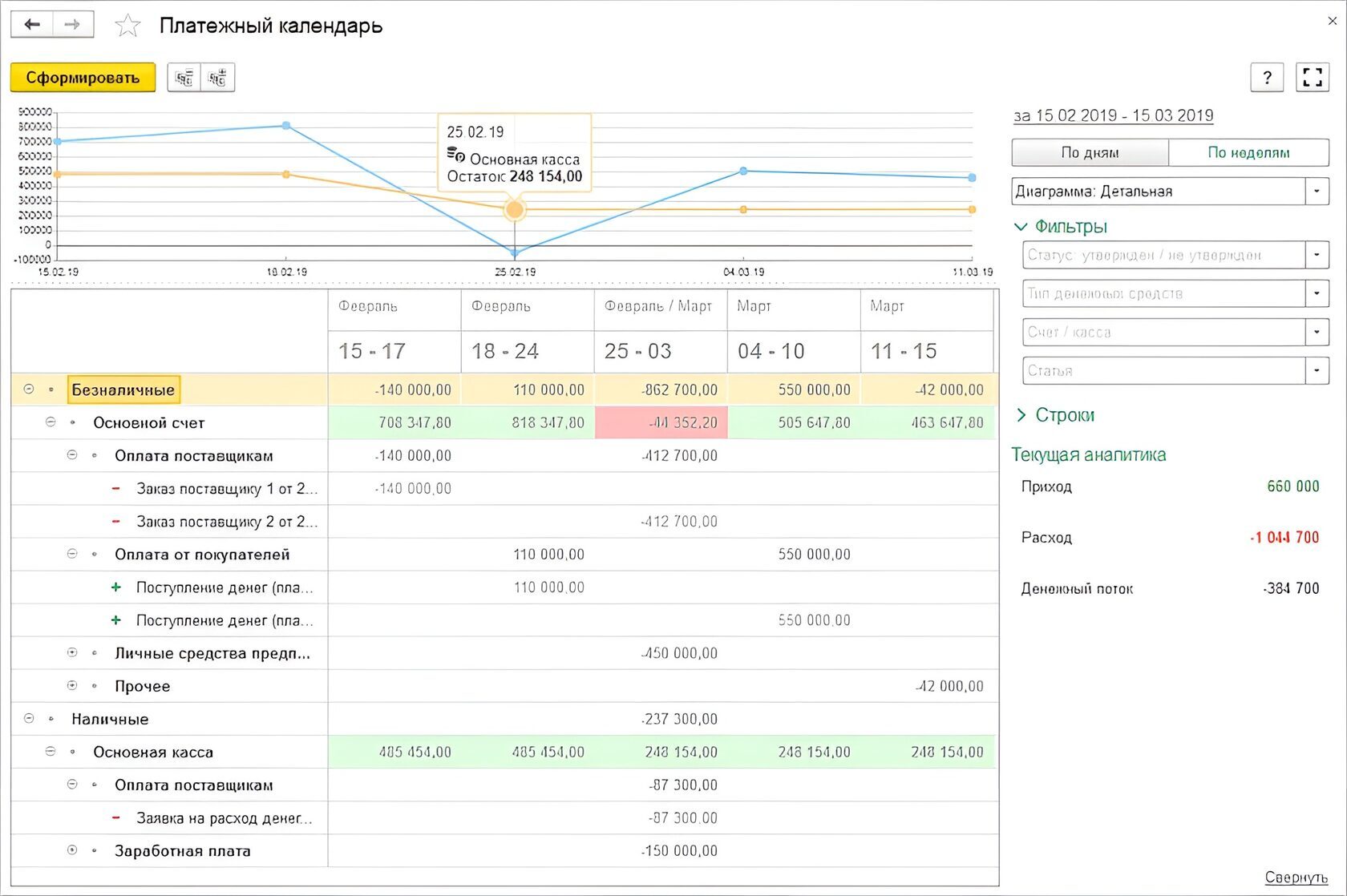1347x896 pixels.
Task: Expand the Строки section
Action: 1021,415
